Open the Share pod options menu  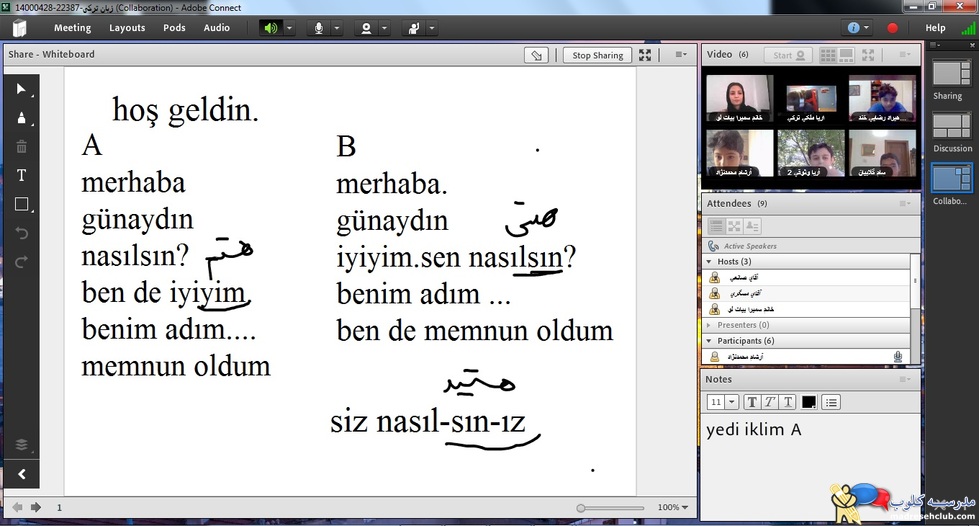(681, 55)
